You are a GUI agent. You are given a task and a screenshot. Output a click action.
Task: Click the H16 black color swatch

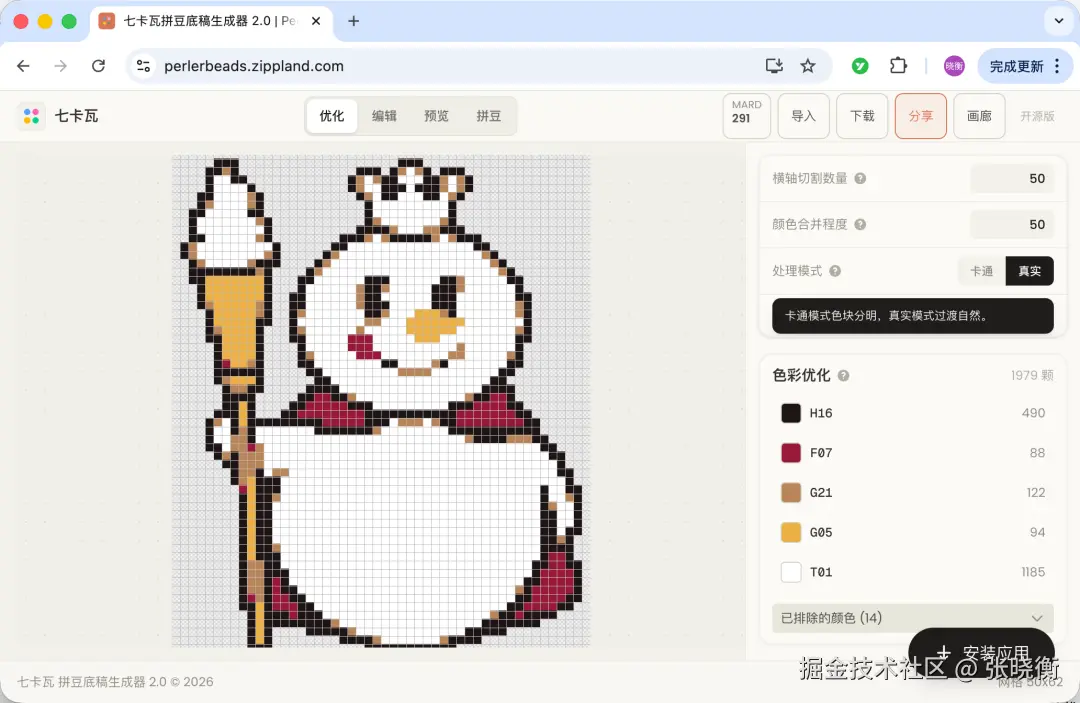(791, 413)
